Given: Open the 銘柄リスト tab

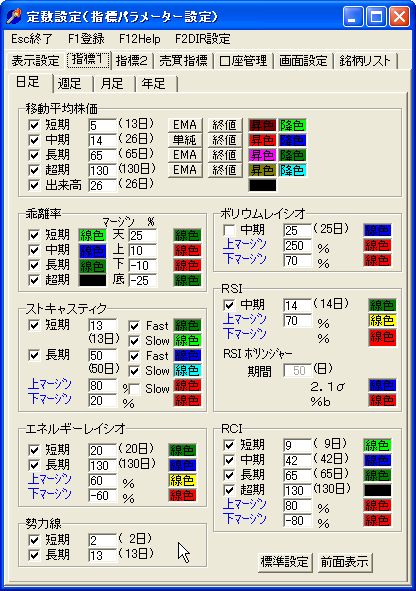Looking at the screenshot, I should (x=365, y=61).
